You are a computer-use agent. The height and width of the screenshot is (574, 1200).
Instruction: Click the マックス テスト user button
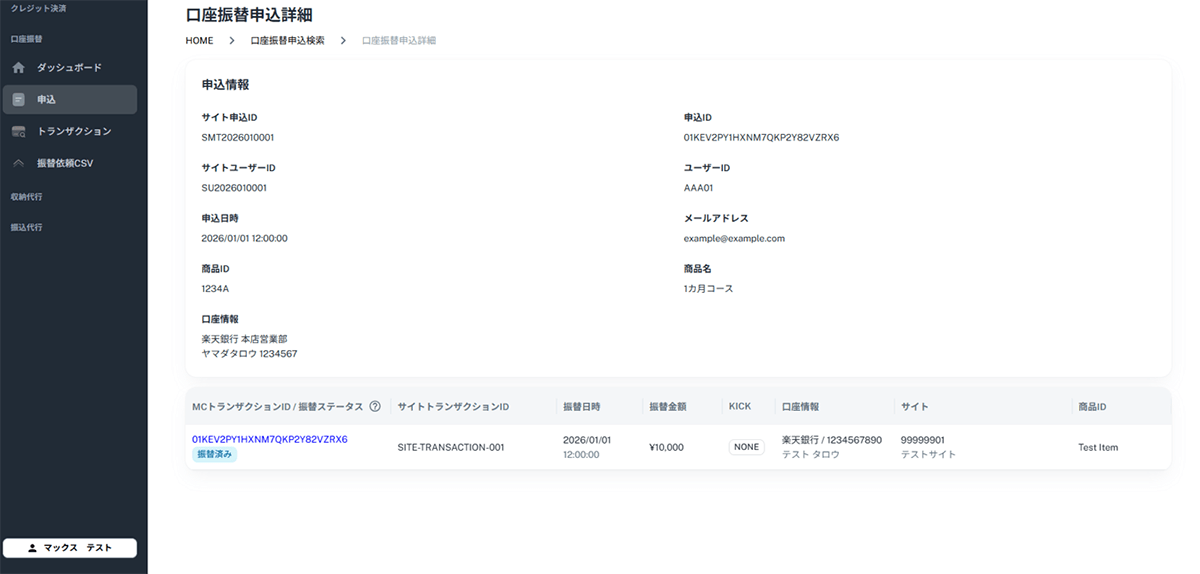(70, 548)
